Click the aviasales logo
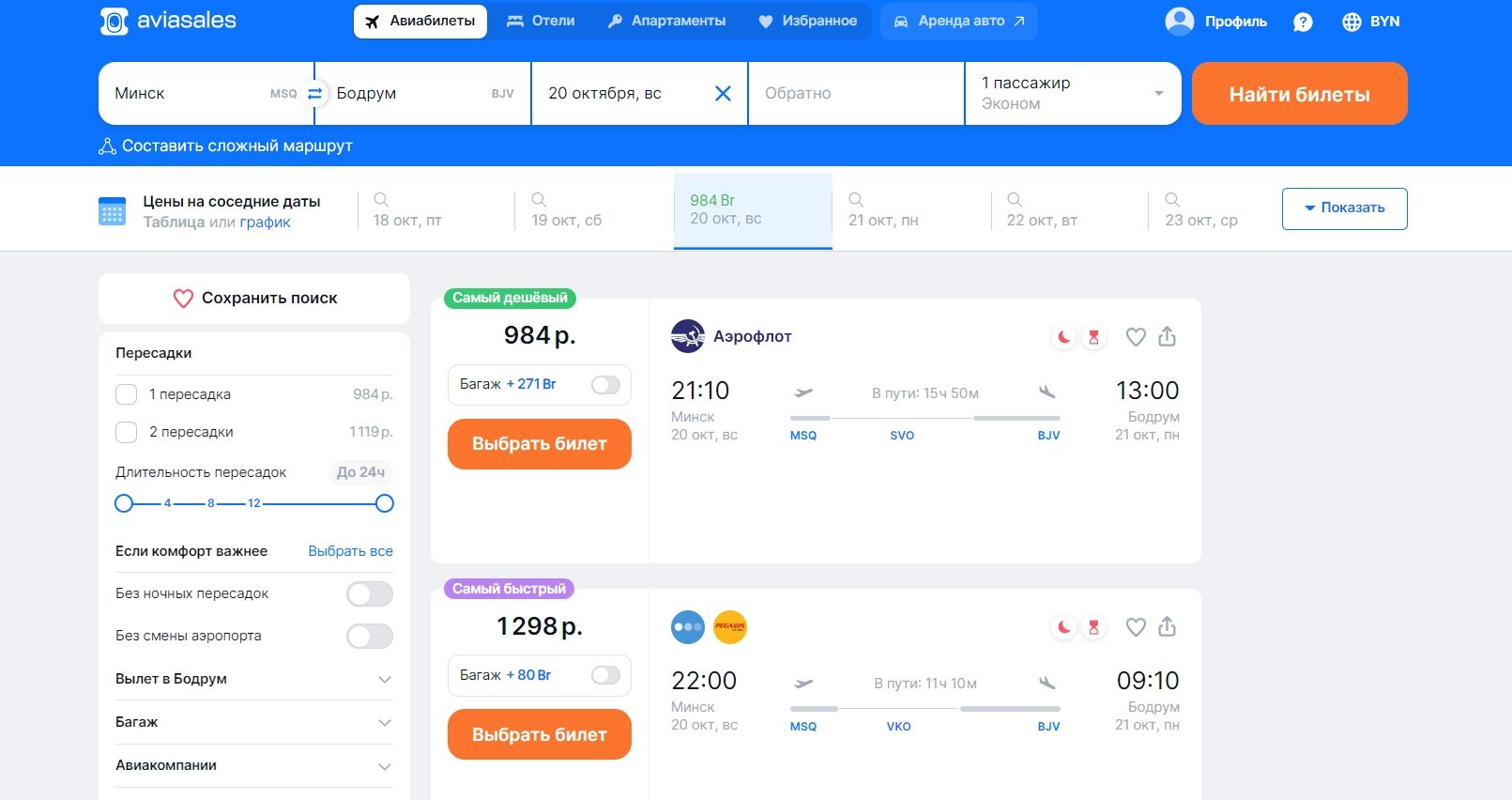The image size is (1512, 800). [168, 21]
